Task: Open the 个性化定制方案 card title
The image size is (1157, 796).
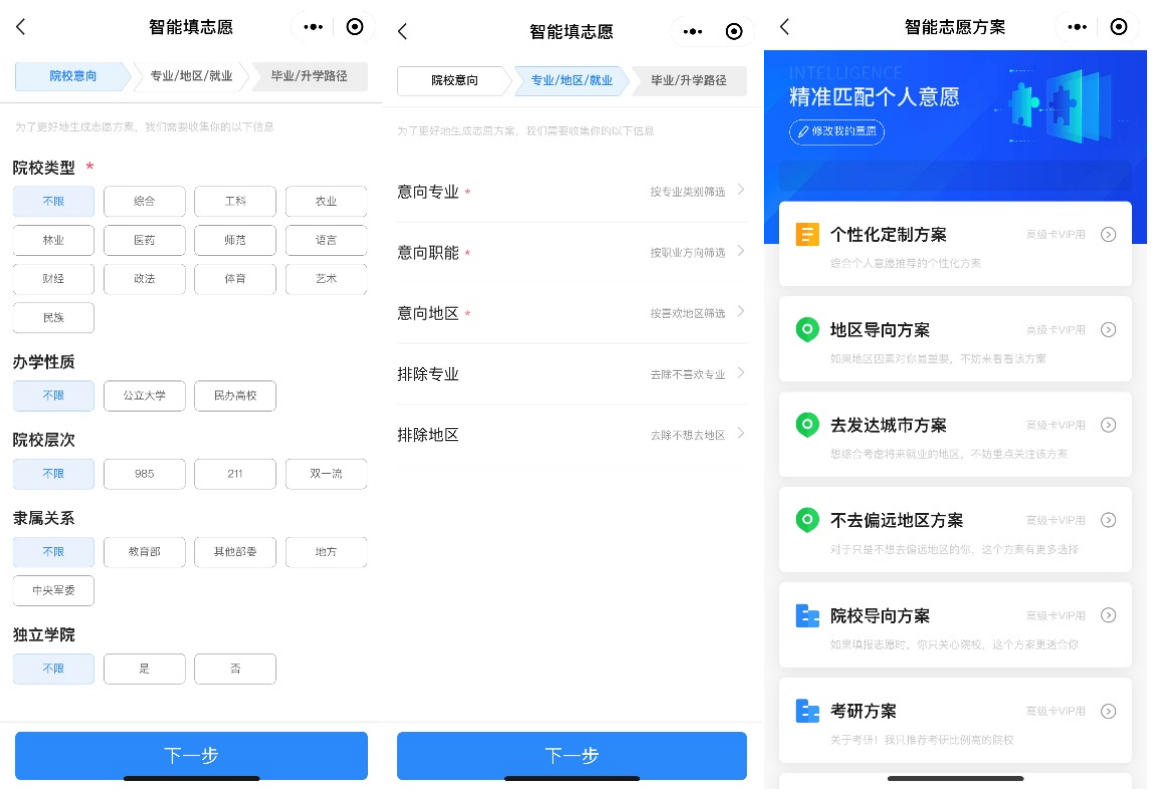Action: click(x=888, y=235)
